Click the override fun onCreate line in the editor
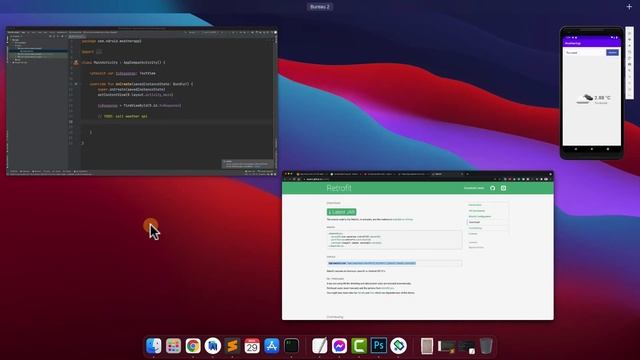 click(x=141, y=84)
